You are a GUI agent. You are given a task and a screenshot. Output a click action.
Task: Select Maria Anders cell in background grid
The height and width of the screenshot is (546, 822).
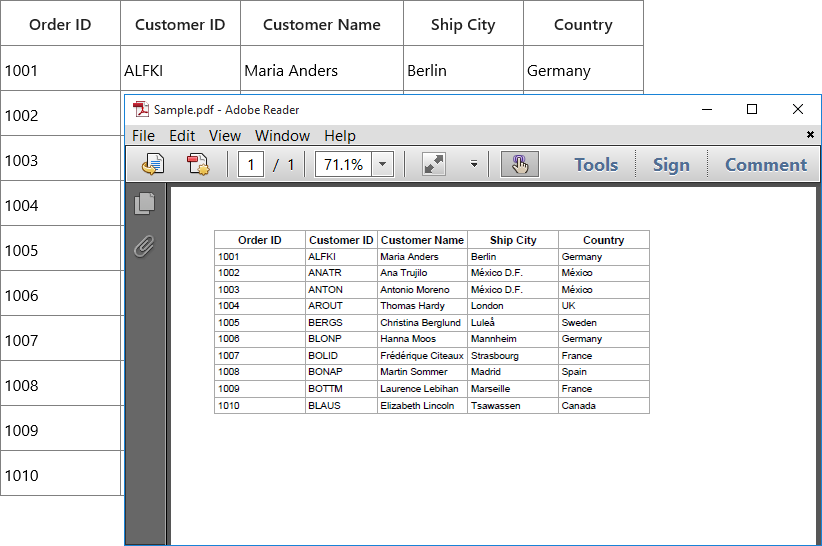point(322,70)
